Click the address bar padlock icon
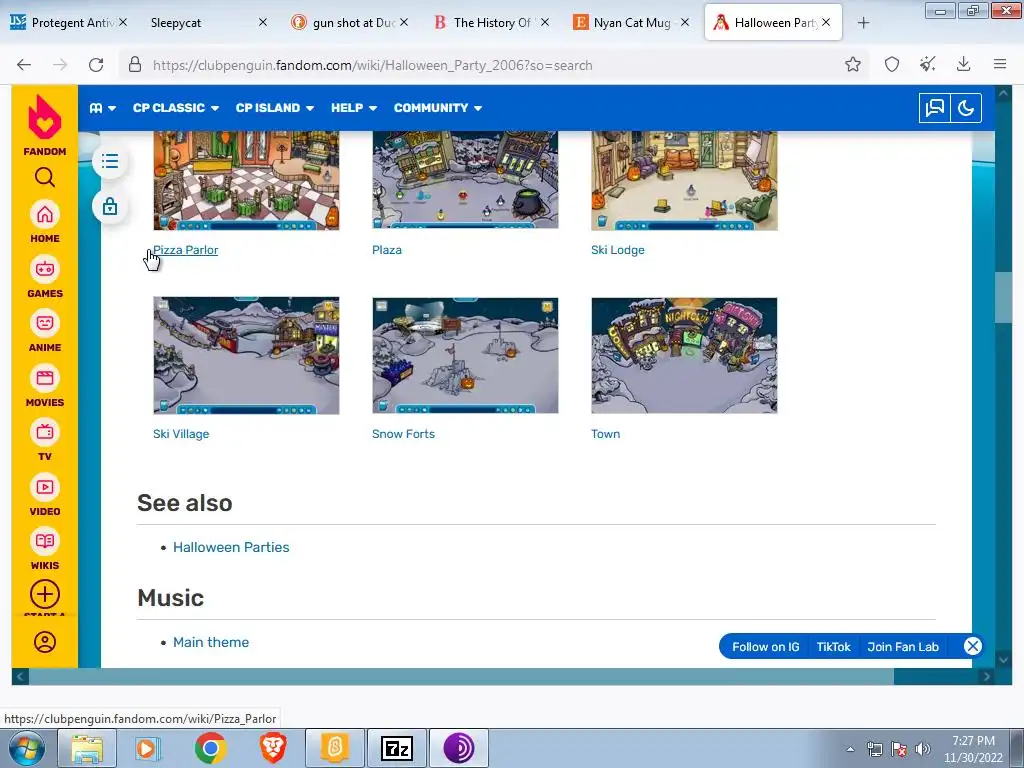Image resolution: width=1024 pixels, height=768 pixels. click(135, 64)
